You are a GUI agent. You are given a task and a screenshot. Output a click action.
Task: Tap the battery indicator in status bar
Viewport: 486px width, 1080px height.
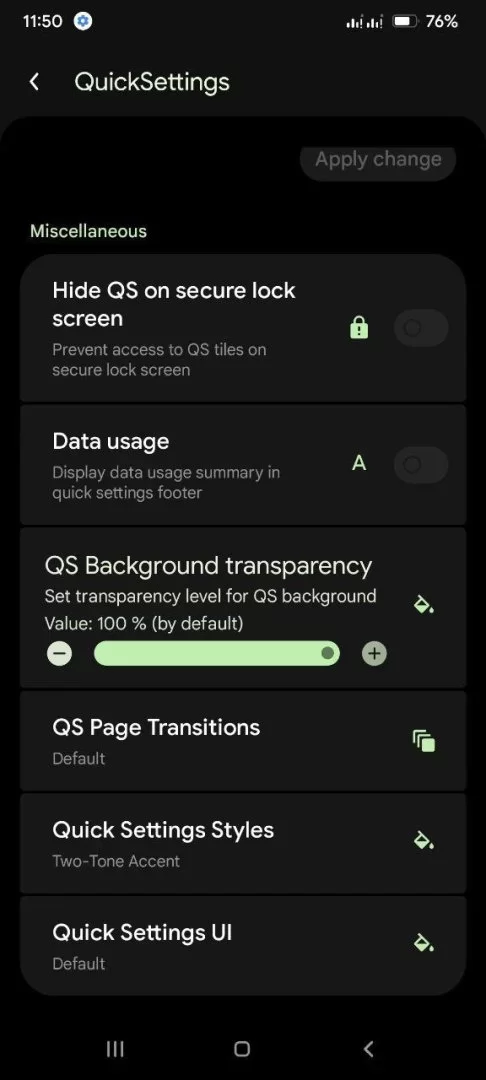click(425, 21)
